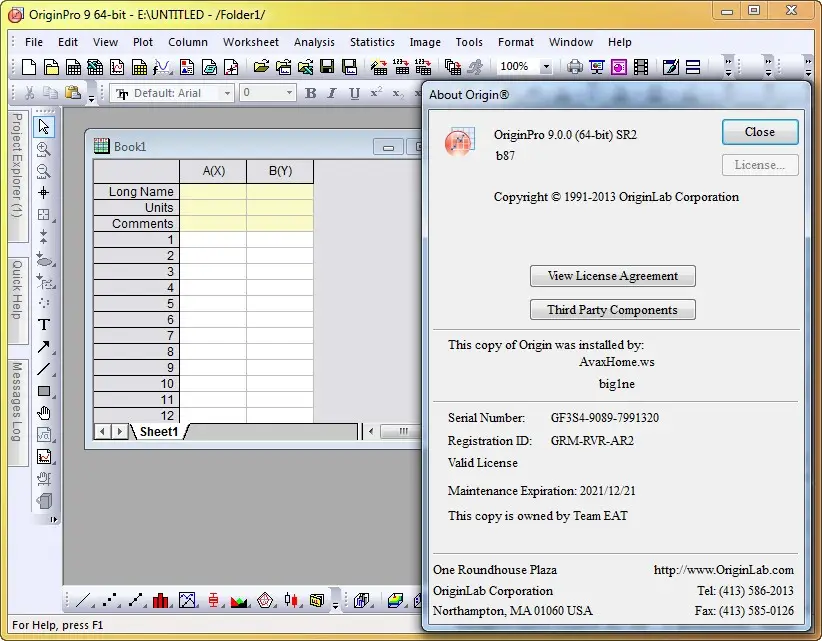Select the Text tool

point(44,325)
